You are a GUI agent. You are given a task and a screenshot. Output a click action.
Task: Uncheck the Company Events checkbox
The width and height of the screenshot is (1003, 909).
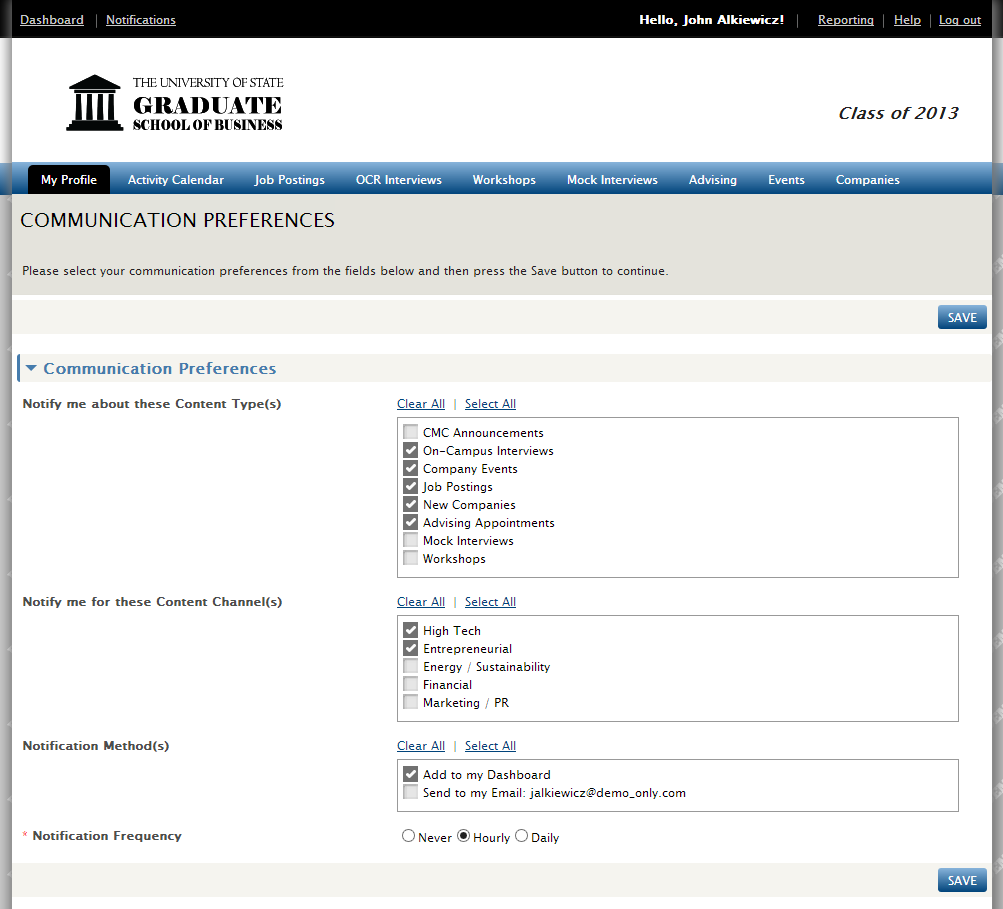point(411,468)
